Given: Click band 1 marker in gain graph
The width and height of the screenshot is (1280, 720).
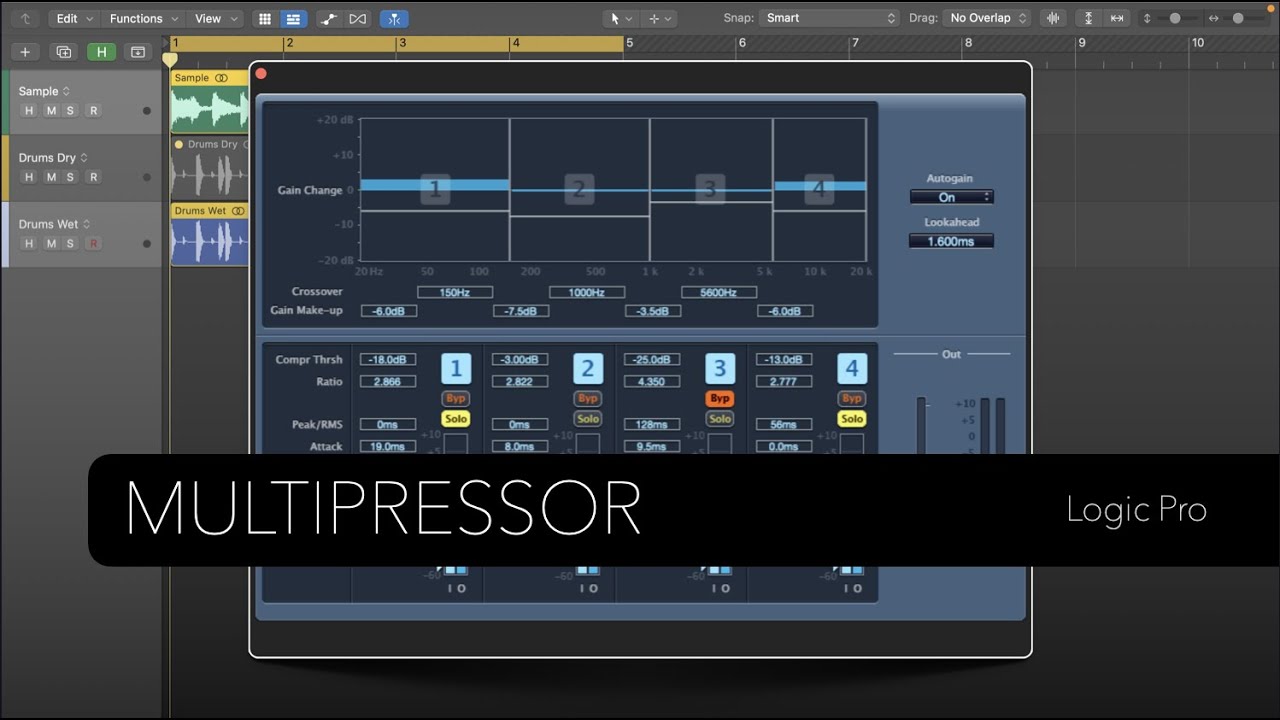Looking at the screenshot, I should (x=435, y=190).
